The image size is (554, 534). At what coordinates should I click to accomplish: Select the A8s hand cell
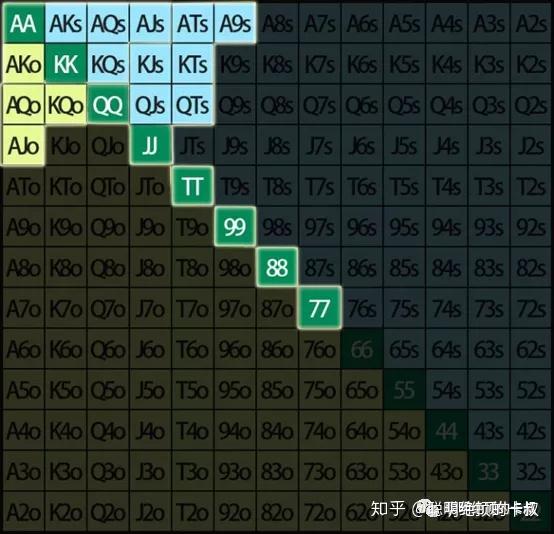(x=277, y=24)
